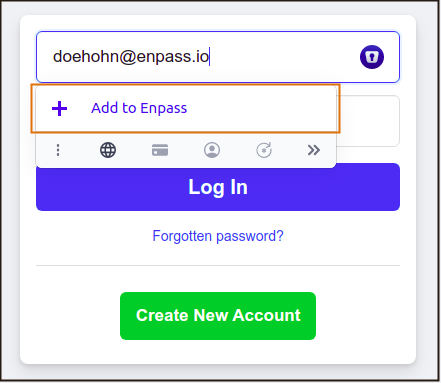Click the Log In button
Viewport: 441px width, 383px height.
tap(218, 187)
